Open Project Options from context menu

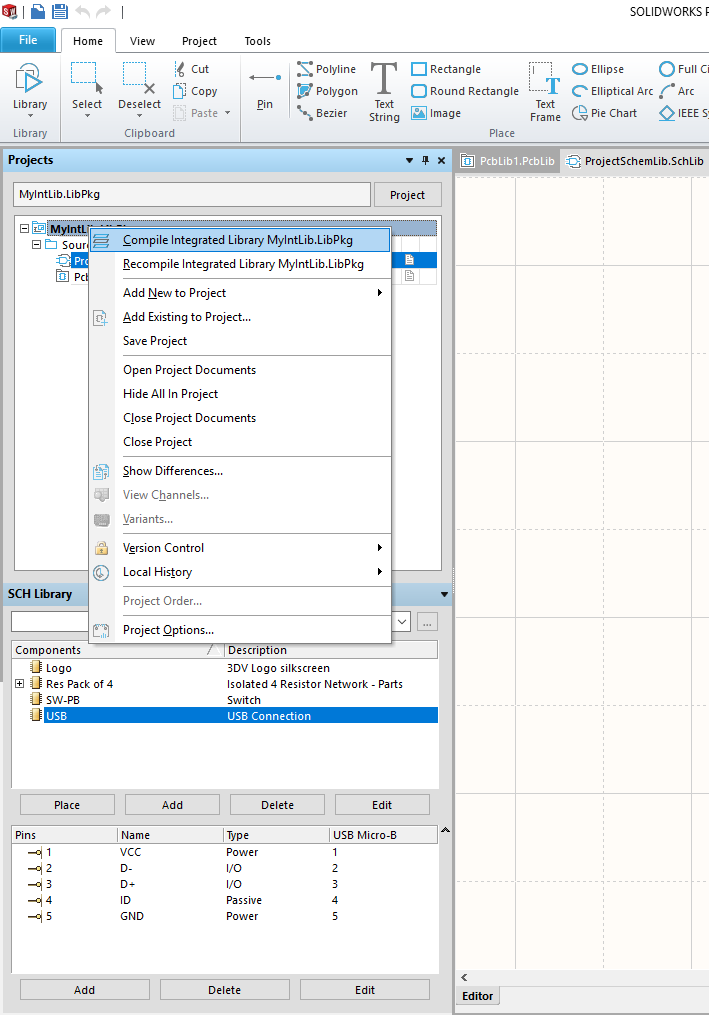coord(240,630)
